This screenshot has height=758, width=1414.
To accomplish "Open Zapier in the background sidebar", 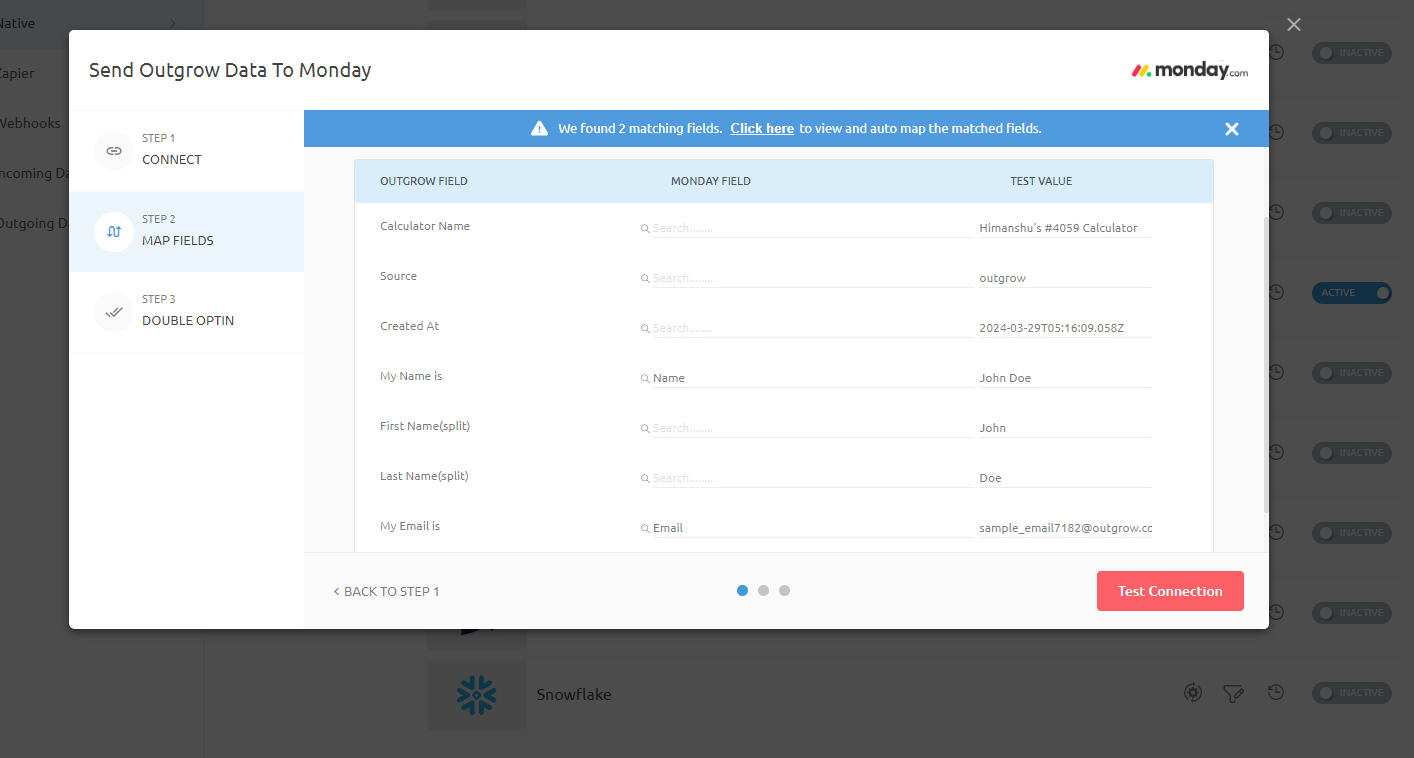I will [x=16, y=73].
